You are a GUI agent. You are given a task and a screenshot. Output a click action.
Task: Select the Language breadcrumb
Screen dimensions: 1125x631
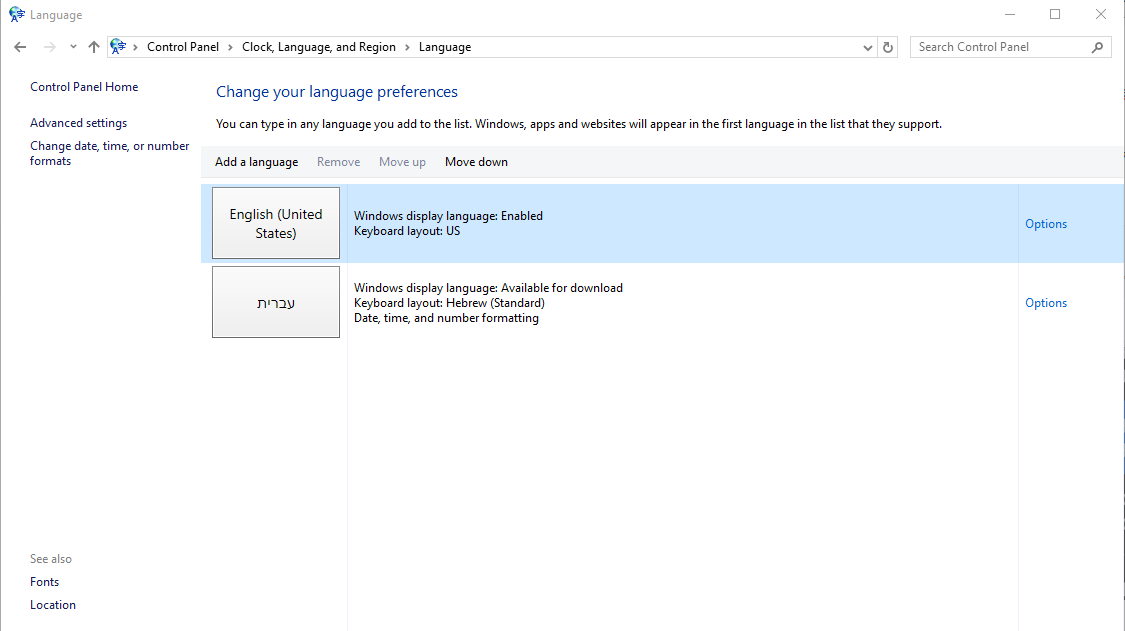tap(445, 47)
